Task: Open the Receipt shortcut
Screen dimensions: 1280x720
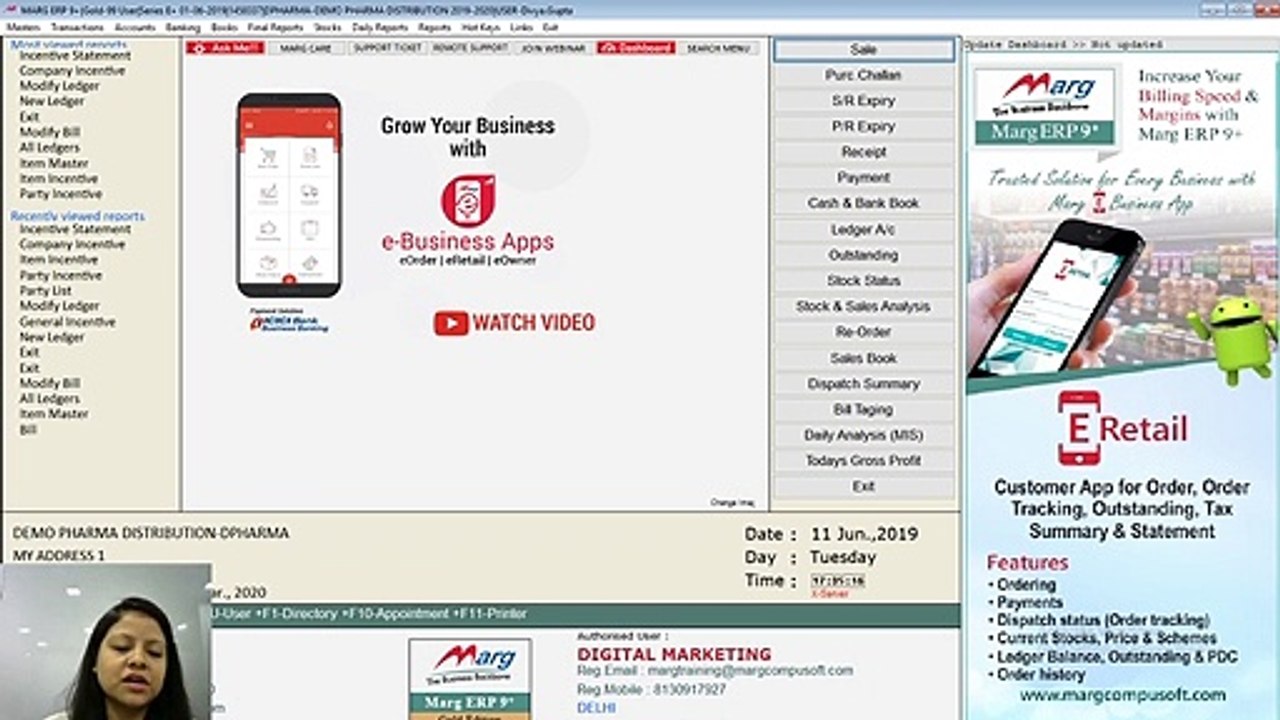Action: tap(864, 152)
